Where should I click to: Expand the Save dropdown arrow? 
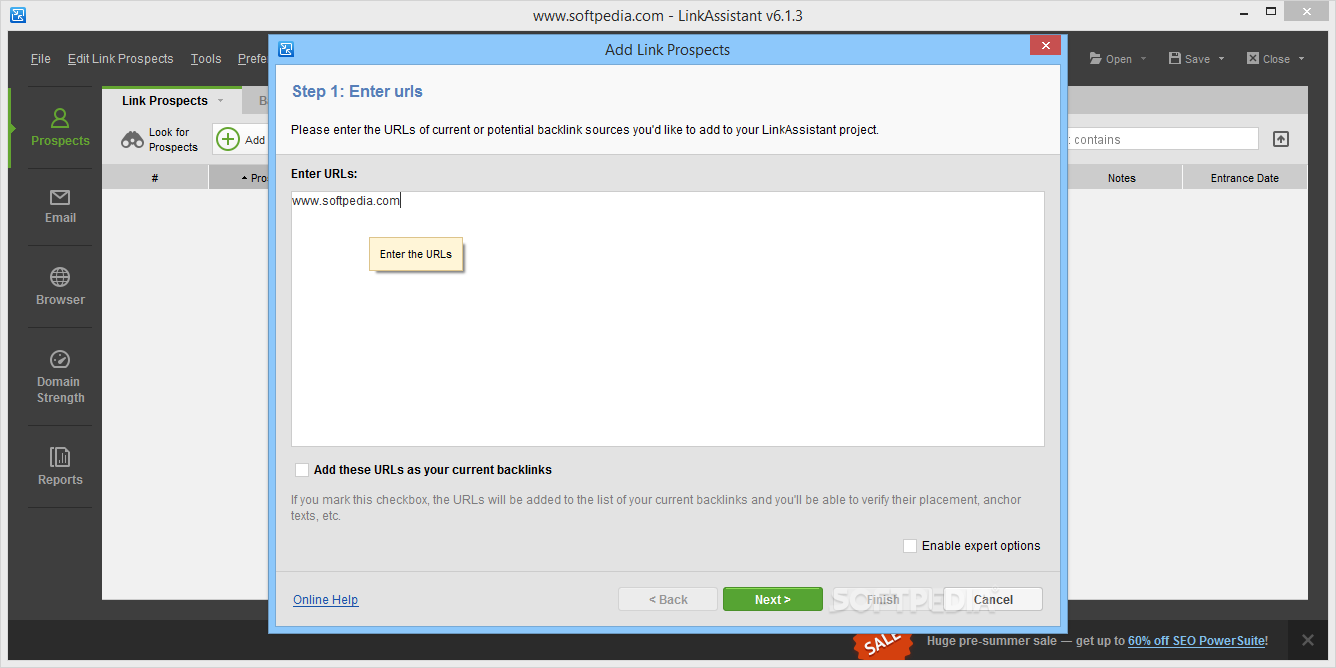pos(1221,59)
